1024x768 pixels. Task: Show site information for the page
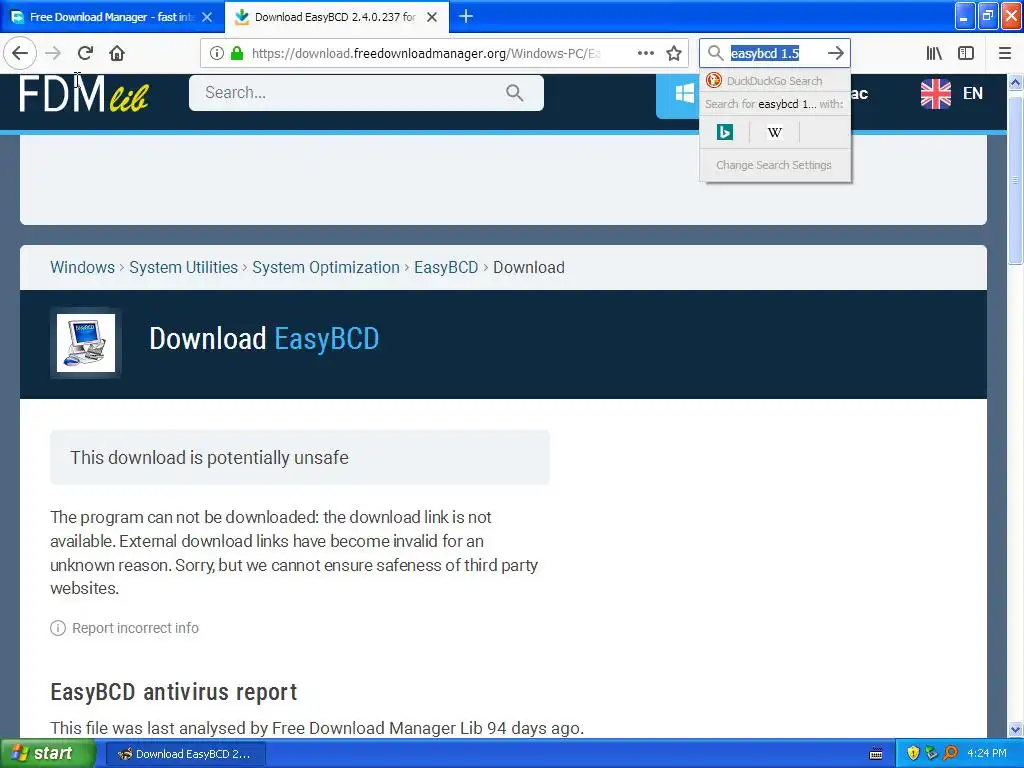[217, 53]
